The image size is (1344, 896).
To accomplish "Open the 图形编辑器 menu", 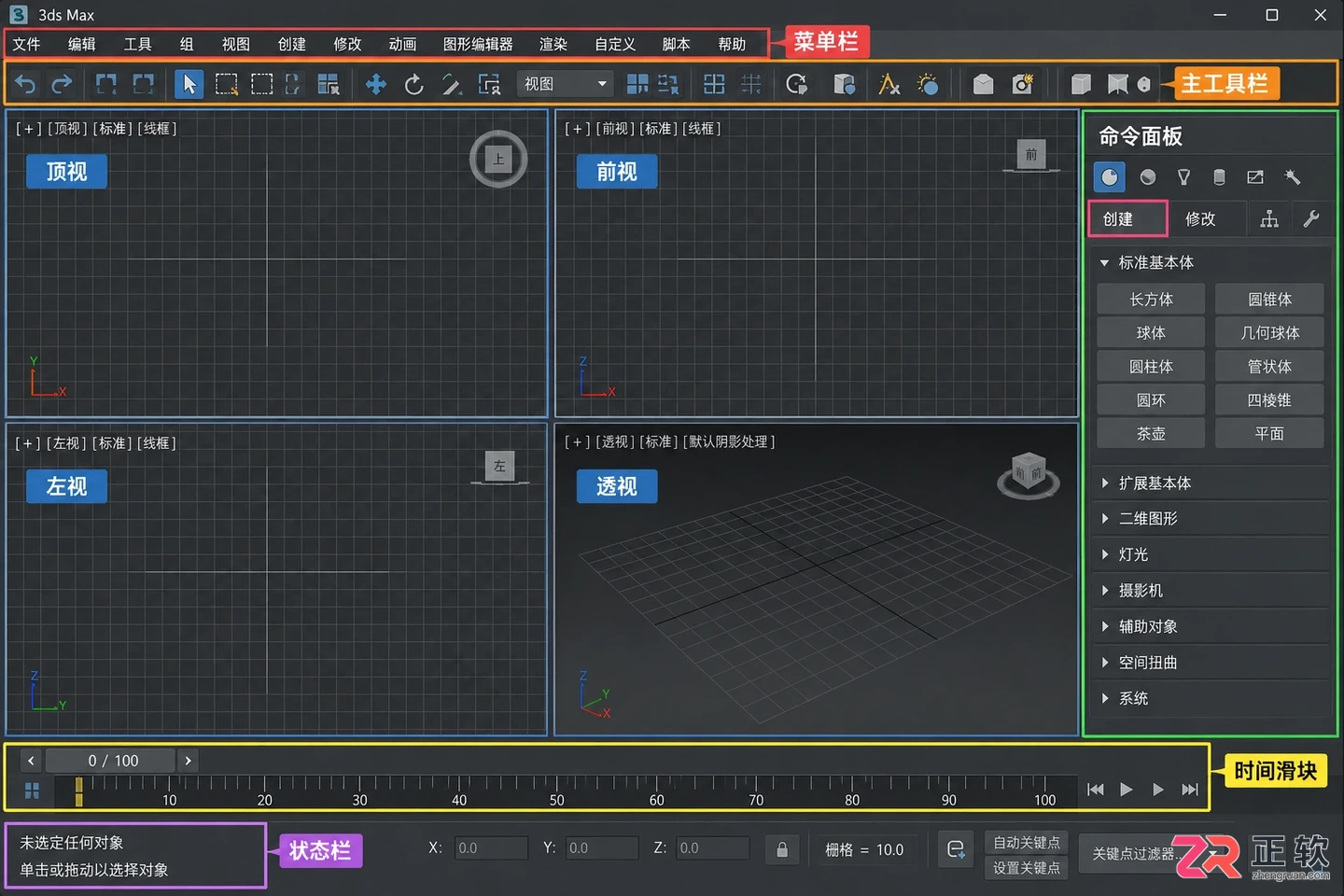I will pyautogui.click(x=478, y=44).
